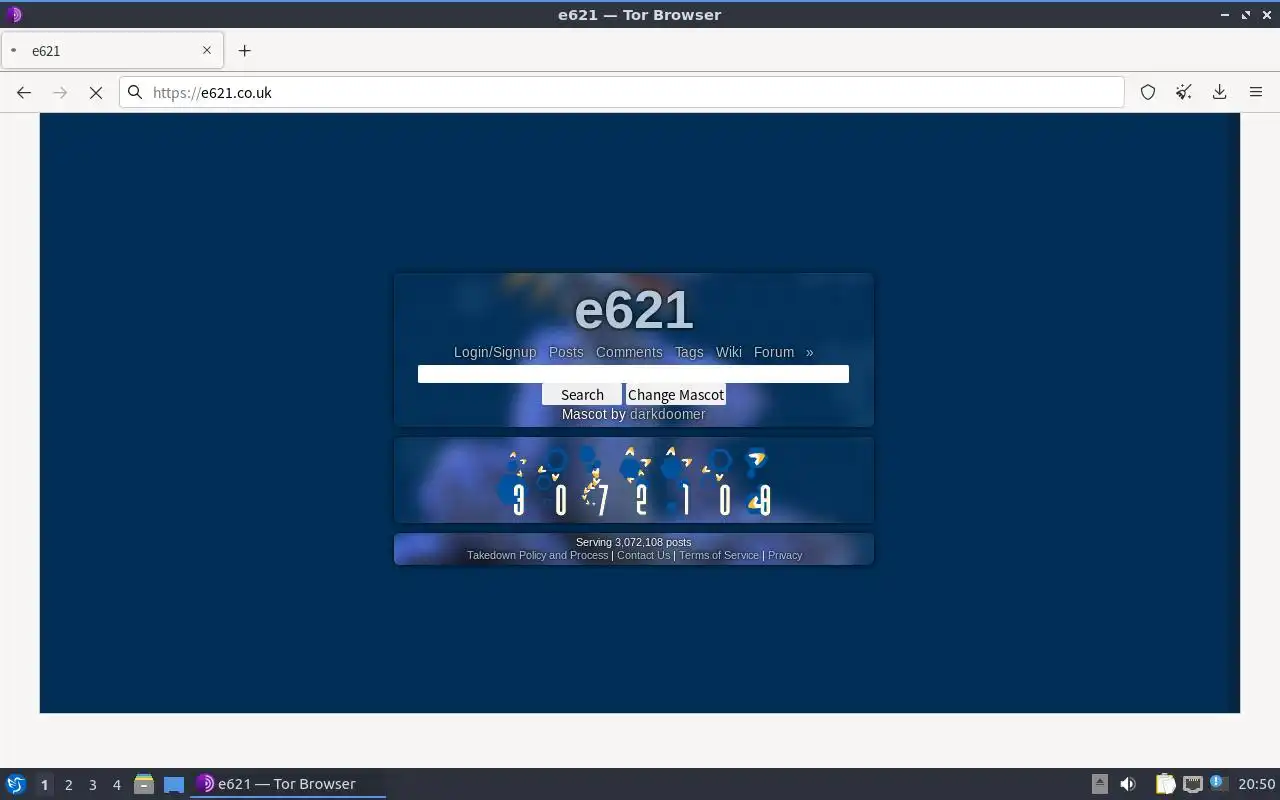Viewport: 1280px width, 800px height.
Task: Open the file manager taskbar icon
Action: click(144, 784)
